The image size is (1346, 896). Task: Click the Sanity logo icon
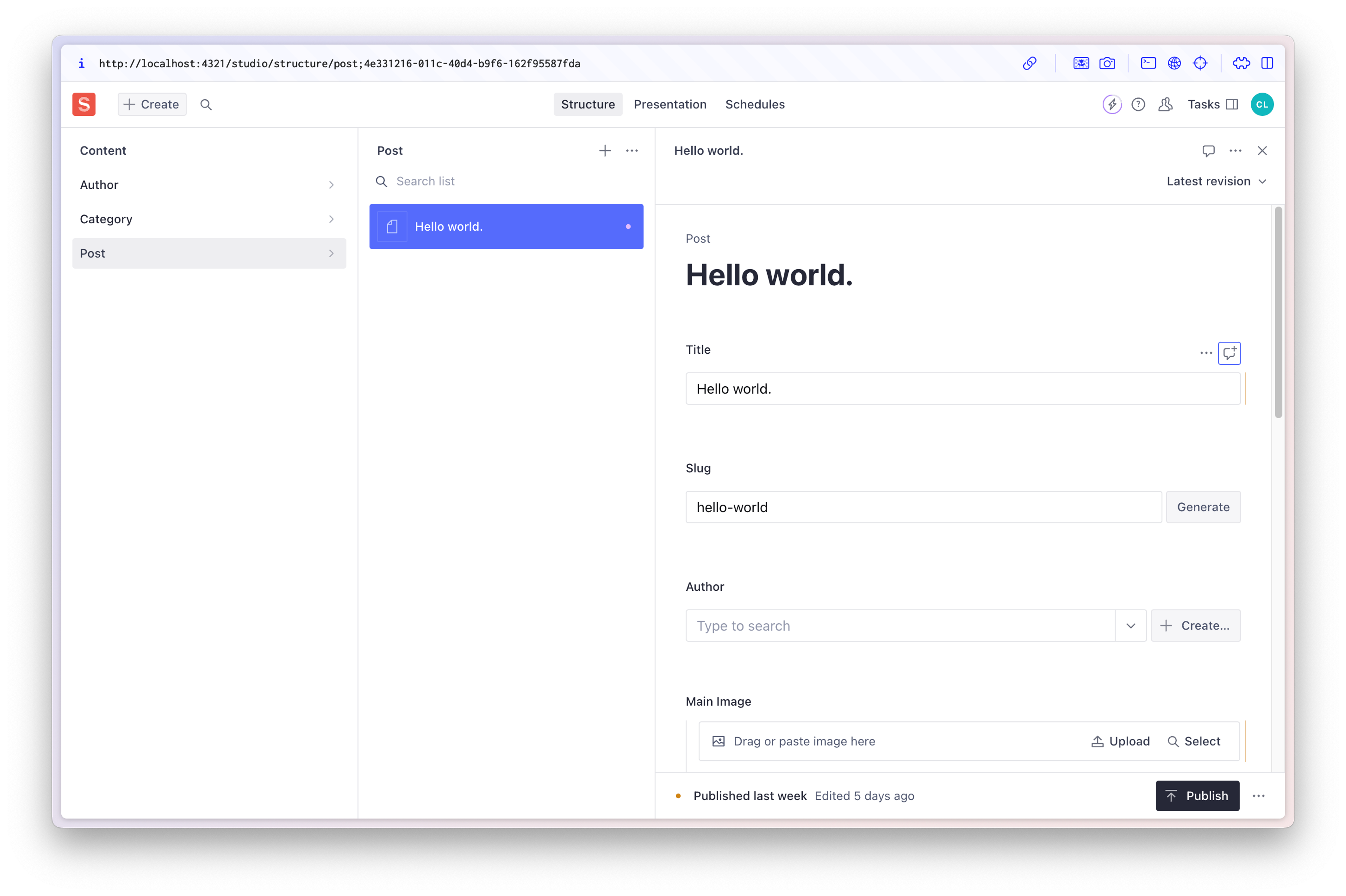pyautogui.click(x=84, y=104)
